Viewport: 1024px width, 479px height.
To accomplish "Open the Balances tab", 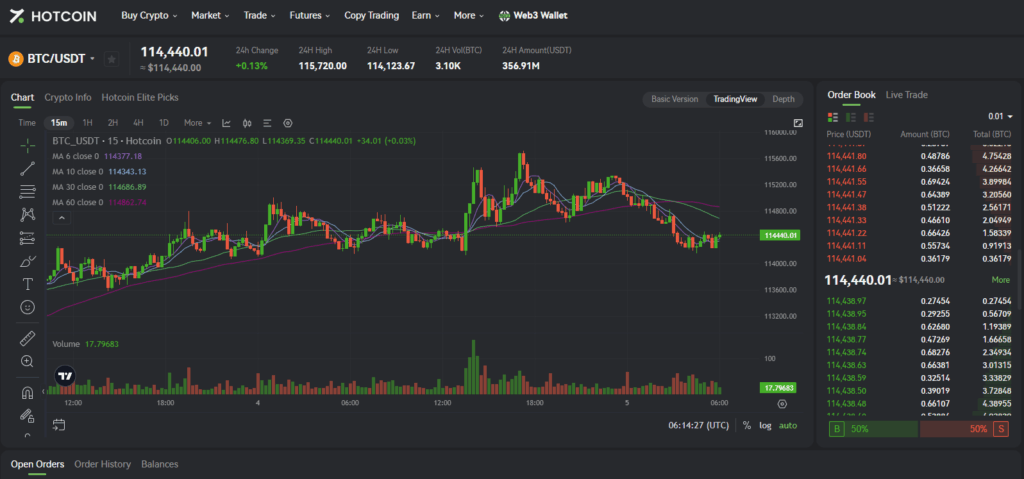I will pyautogui.click(x=159, y=464).
